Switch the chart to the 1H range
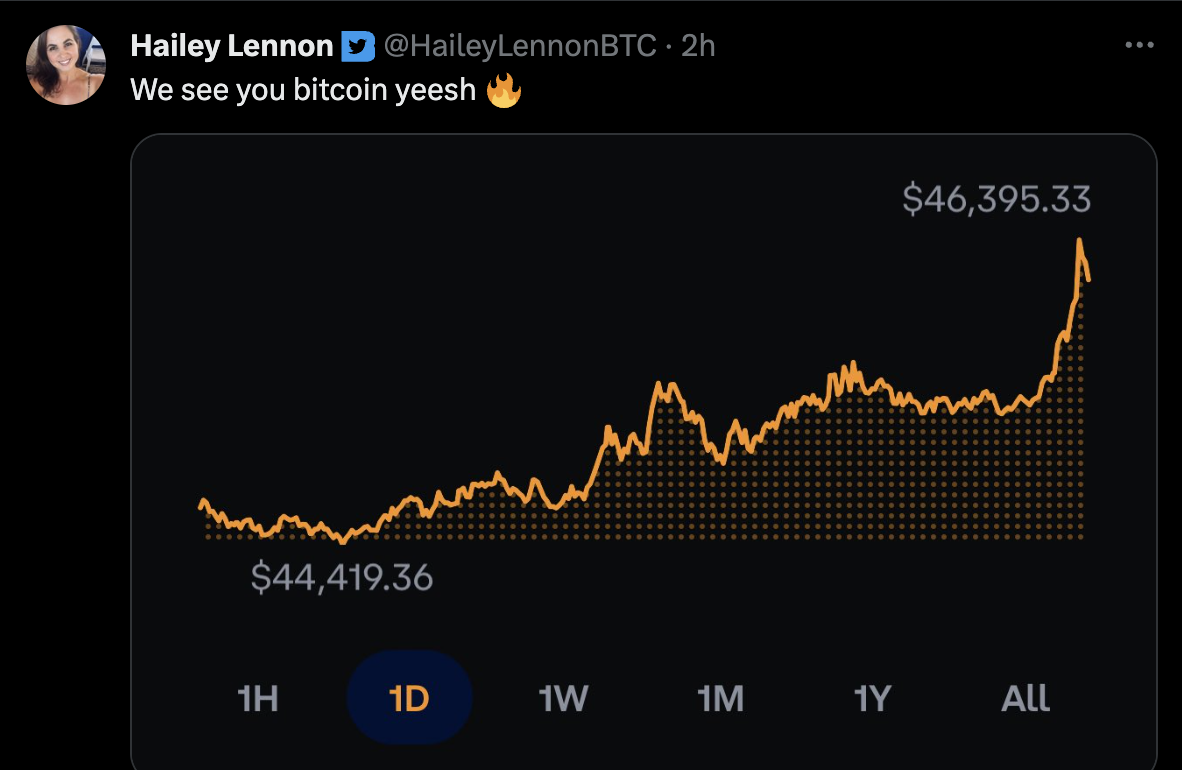Image resolution: width=1182 pixels, height=770 pixels. click(258, 698)
